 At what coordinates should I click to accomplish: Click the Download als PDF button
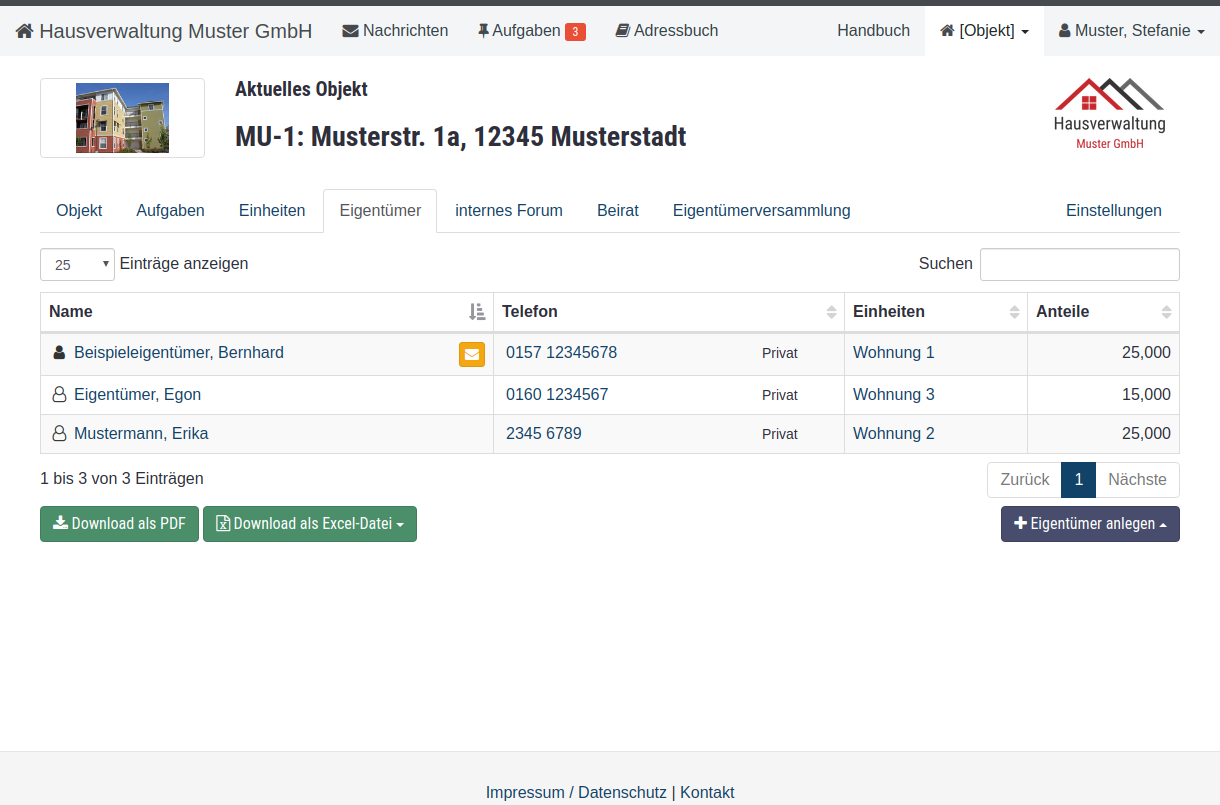[x=119, y=524]
